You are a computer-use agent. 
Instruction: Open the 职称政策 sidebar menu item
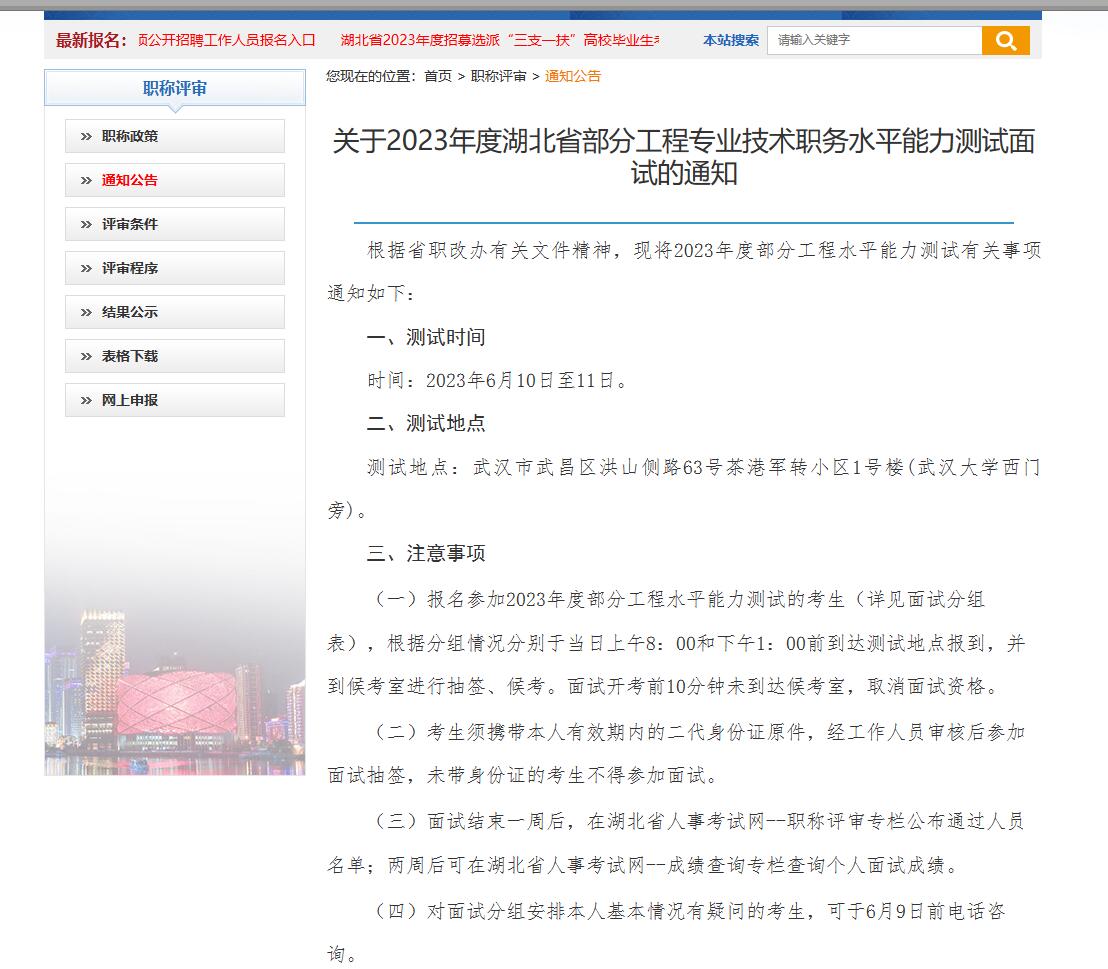[175, 136]
